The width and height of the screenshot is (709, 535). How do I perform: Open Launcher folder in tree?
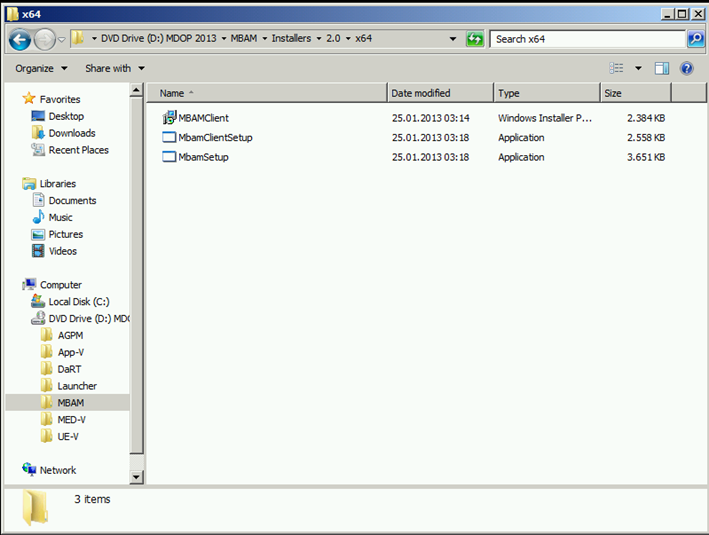click(77, 386)
